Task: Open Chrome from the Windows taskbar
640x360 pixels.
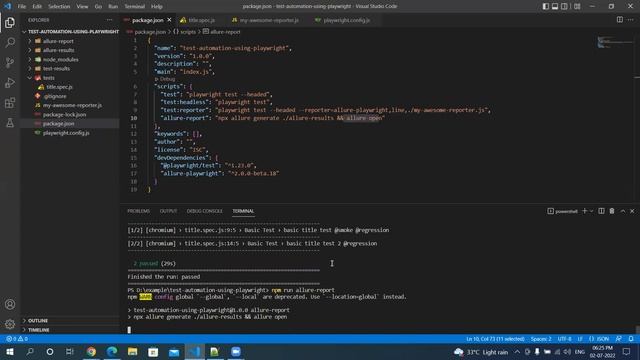Action: [x=91, y=351]
